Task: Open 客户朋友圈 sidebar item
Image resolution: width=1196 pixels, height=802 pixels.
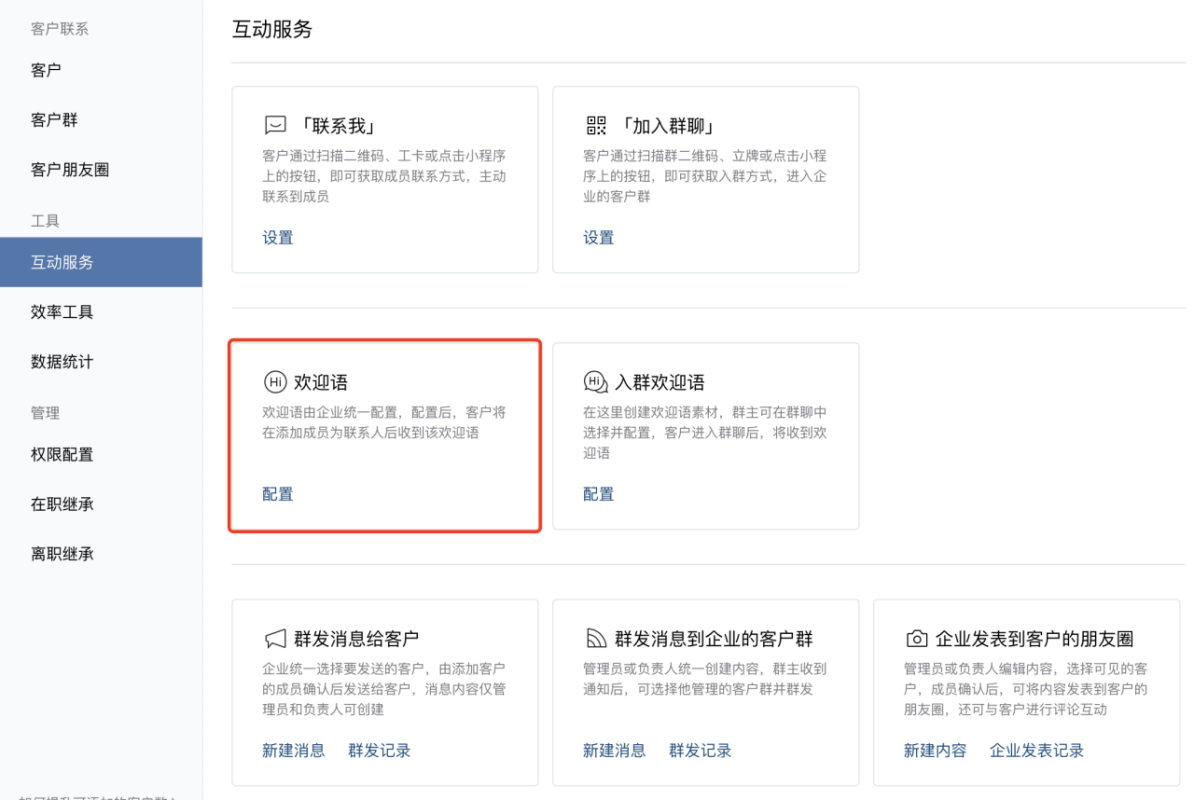Action: [x=70, y=170]
